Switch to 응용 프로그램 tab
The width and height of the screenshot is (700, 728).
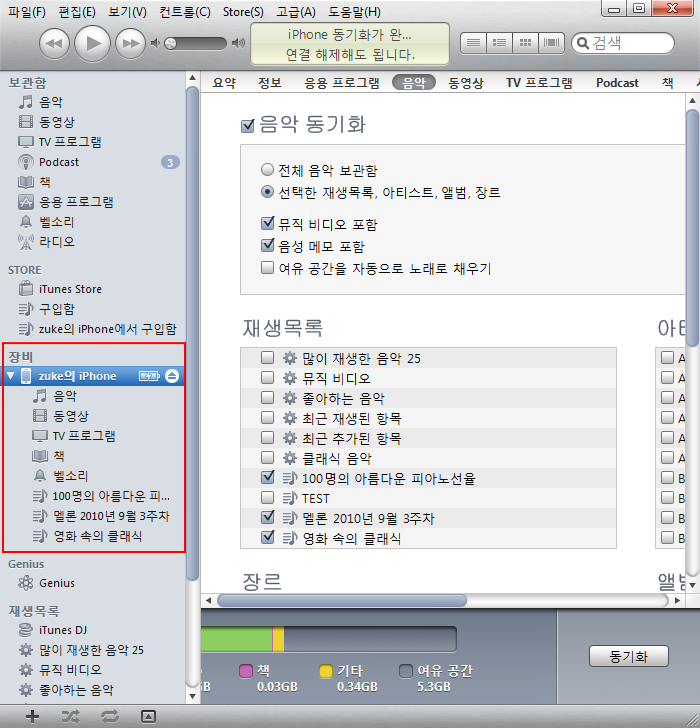pyautogui.click(x=342, y=83)
